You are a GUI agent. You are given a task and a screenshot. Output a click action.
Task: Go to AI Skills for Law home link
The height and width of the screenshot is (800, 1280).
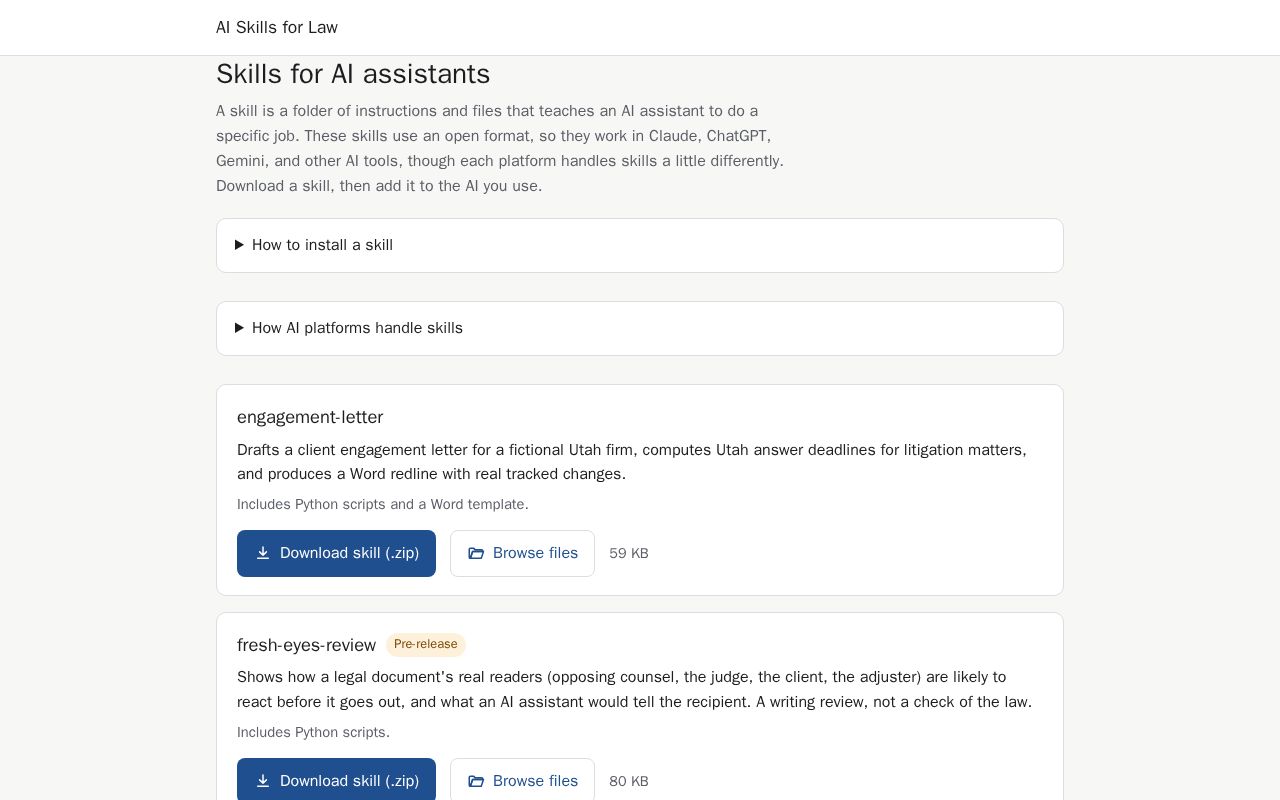(277, 27)
